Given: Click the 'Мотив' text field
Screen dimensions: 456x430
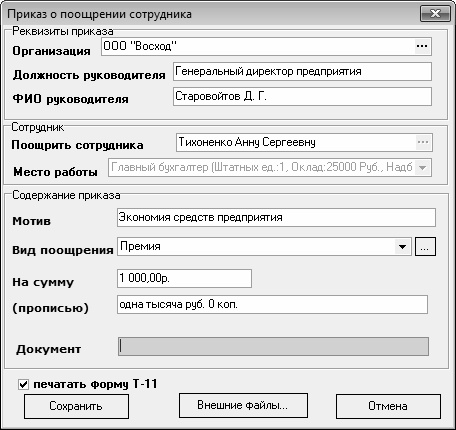Looking at the screenshot, I should click(x=276, y=217).
